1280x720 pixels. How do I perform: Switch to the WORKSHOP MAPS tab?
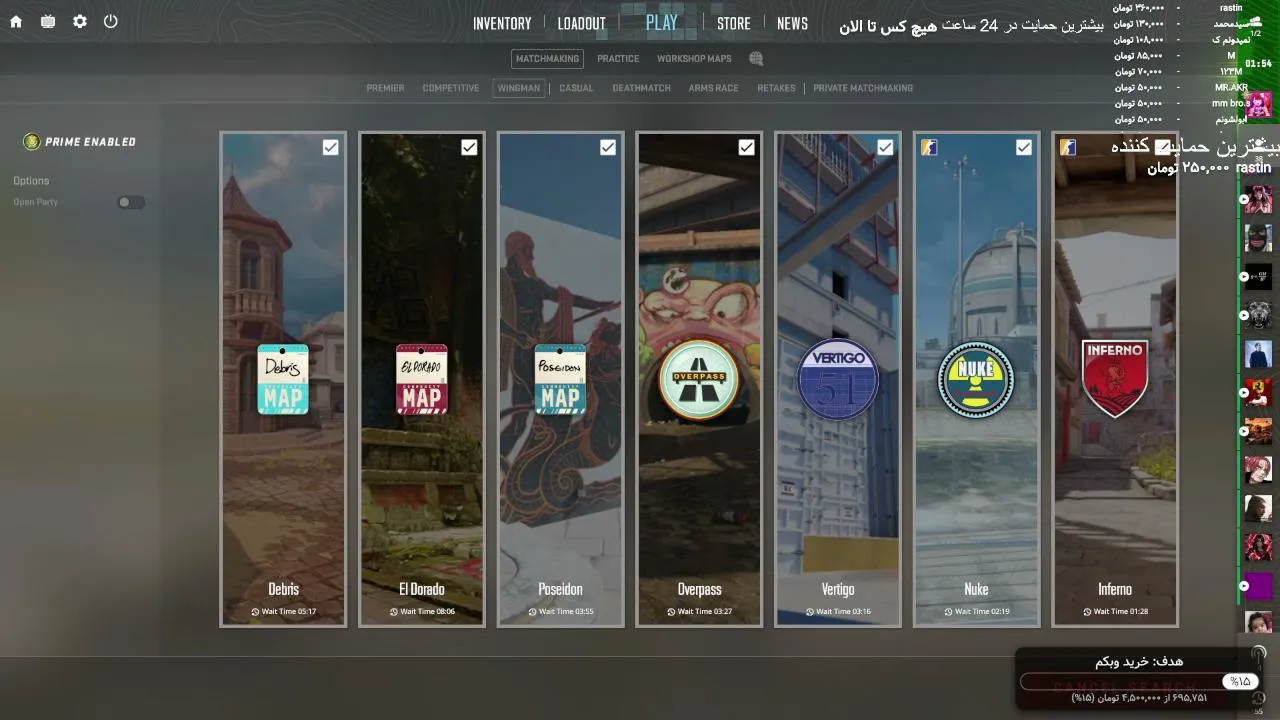click(x=694, y=59)
